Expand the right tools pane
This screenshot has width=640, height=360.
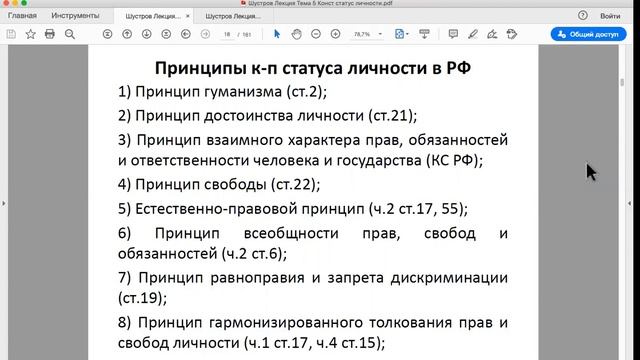pyautogui.click(x=629, y=203)
